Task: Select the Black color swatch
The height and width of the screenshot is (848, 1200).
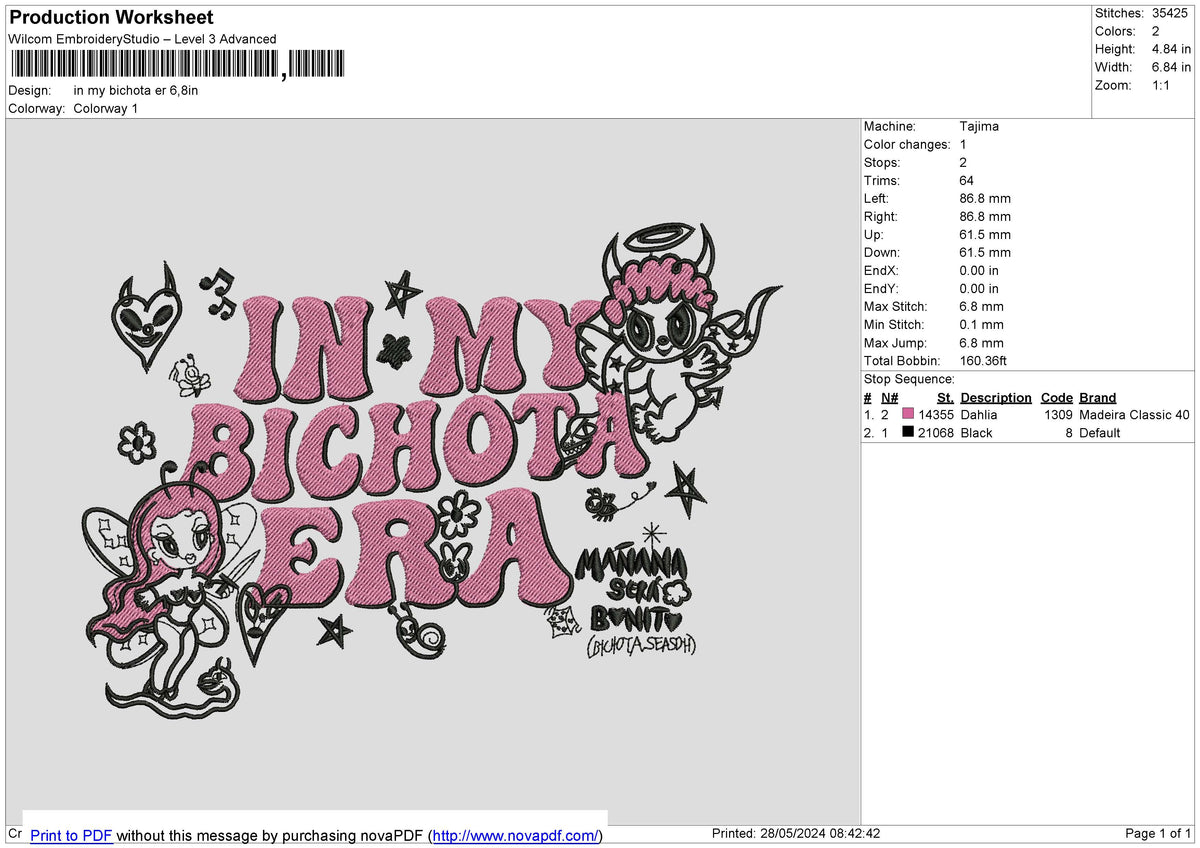Action: click(x=908, y=432)
